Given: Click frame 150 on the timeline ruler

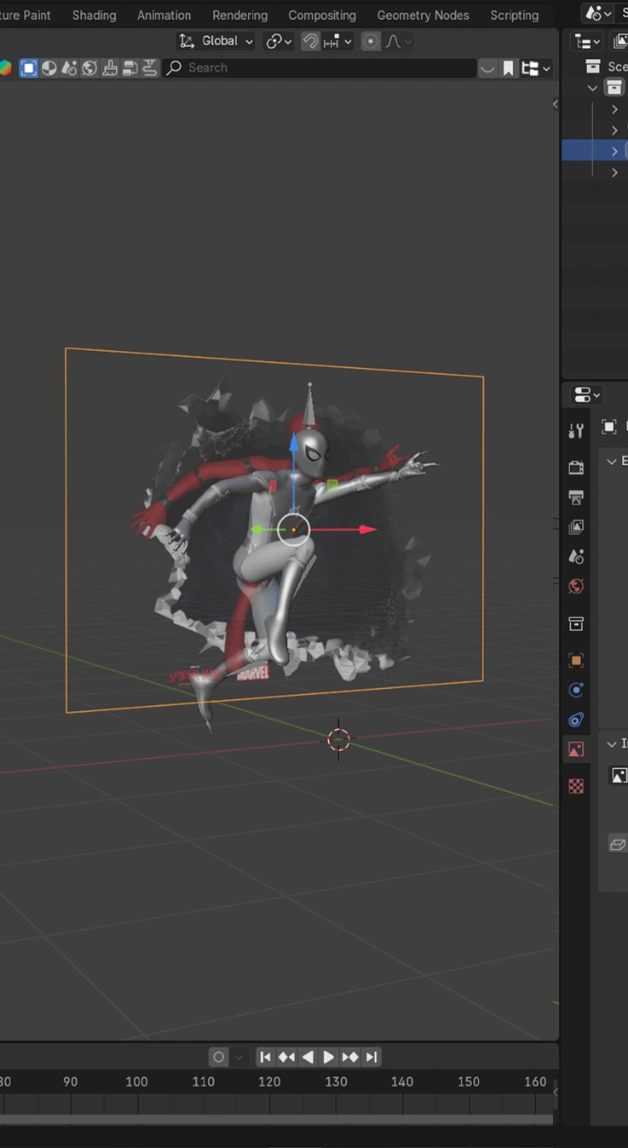Looking at the screenshot, I should pos(468,1082).
